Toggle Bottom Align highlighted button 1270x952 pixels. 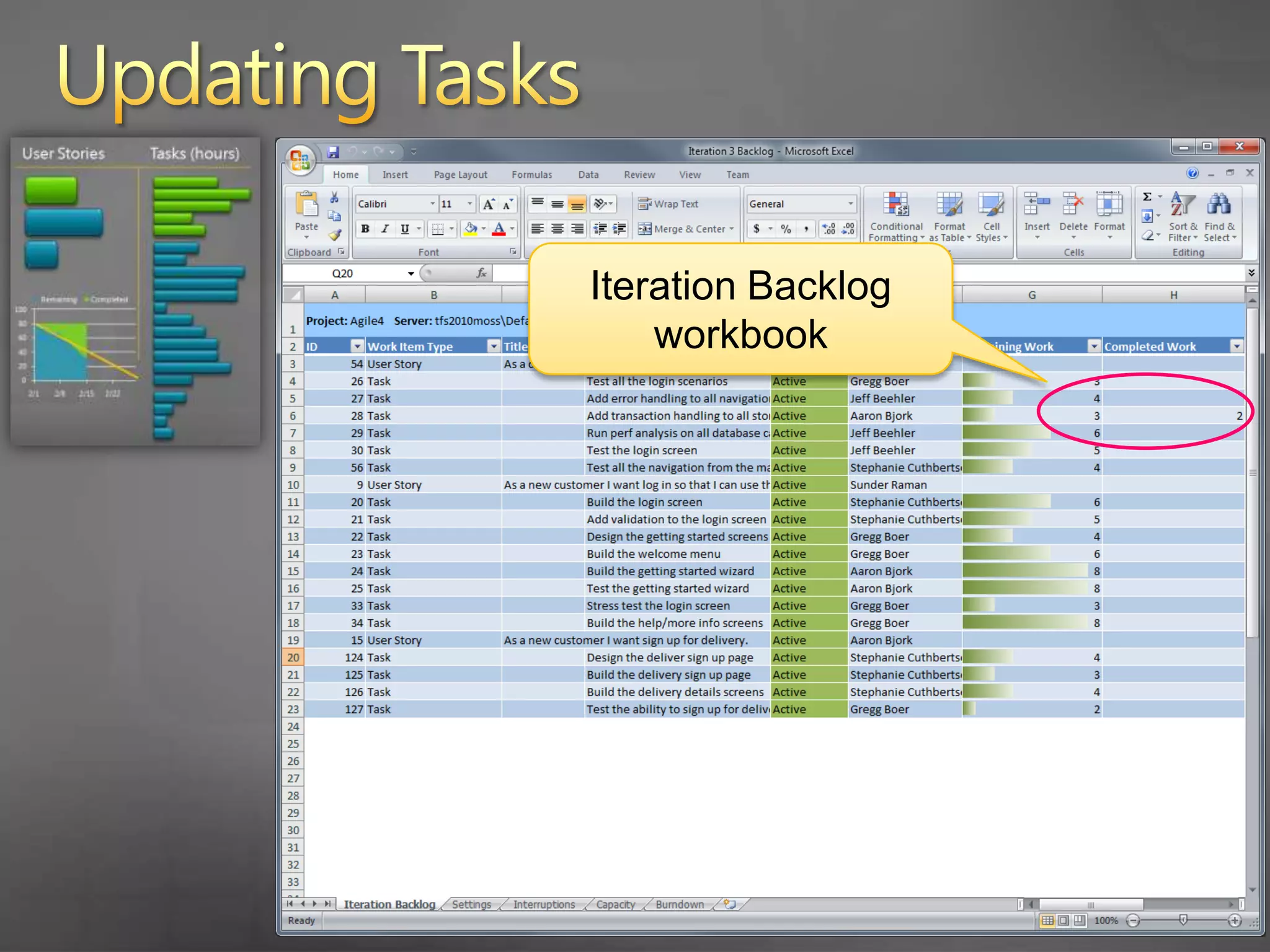pos(577,203)
